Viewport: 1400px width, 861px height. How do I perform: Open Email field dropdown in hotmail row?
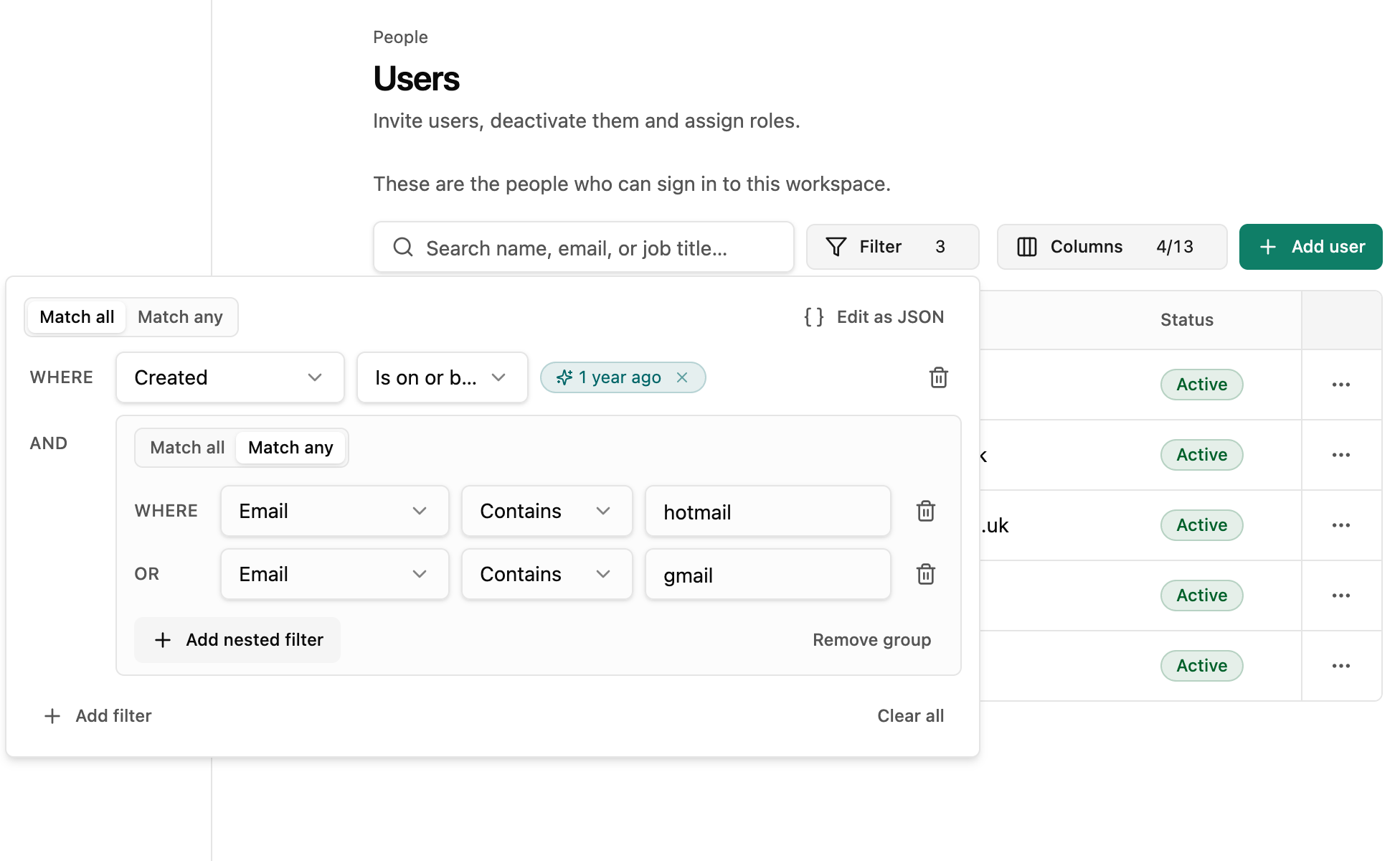coord(335,511)
